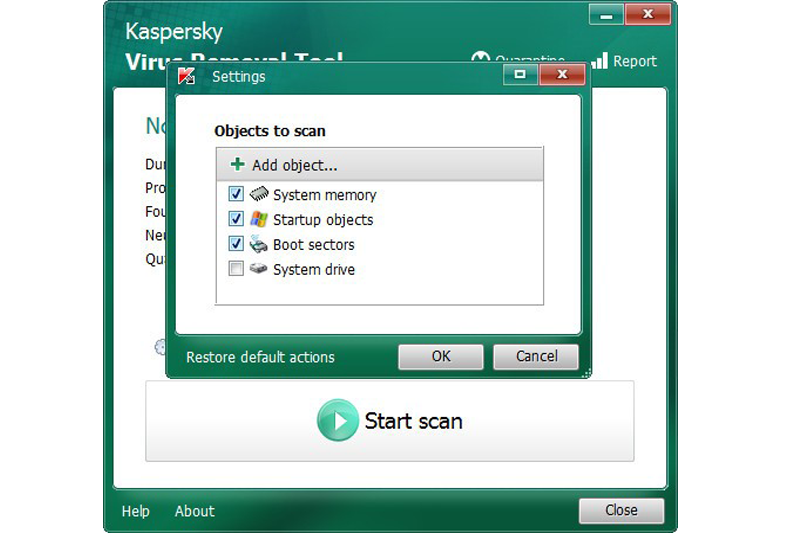Select the System memory label text

tap(324, 195)
